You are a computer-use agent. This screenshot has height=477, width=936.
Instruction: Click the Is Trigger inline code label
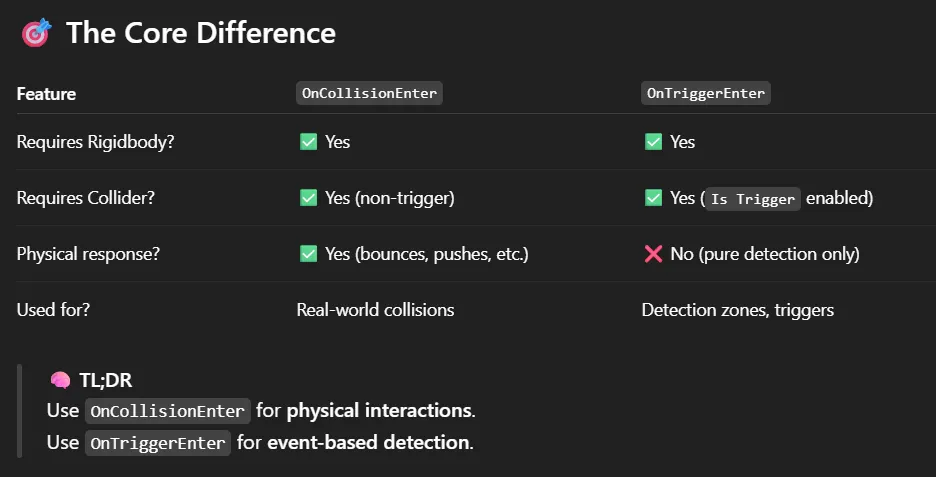753,199
